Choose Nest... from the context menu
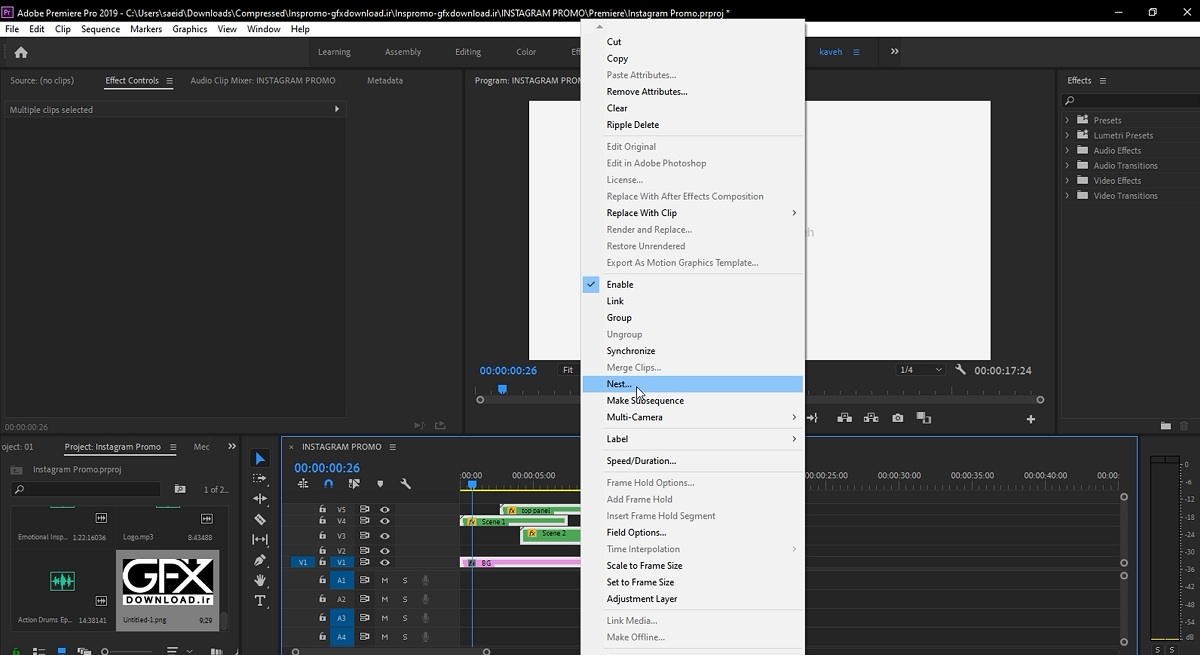 click(619, 384)
